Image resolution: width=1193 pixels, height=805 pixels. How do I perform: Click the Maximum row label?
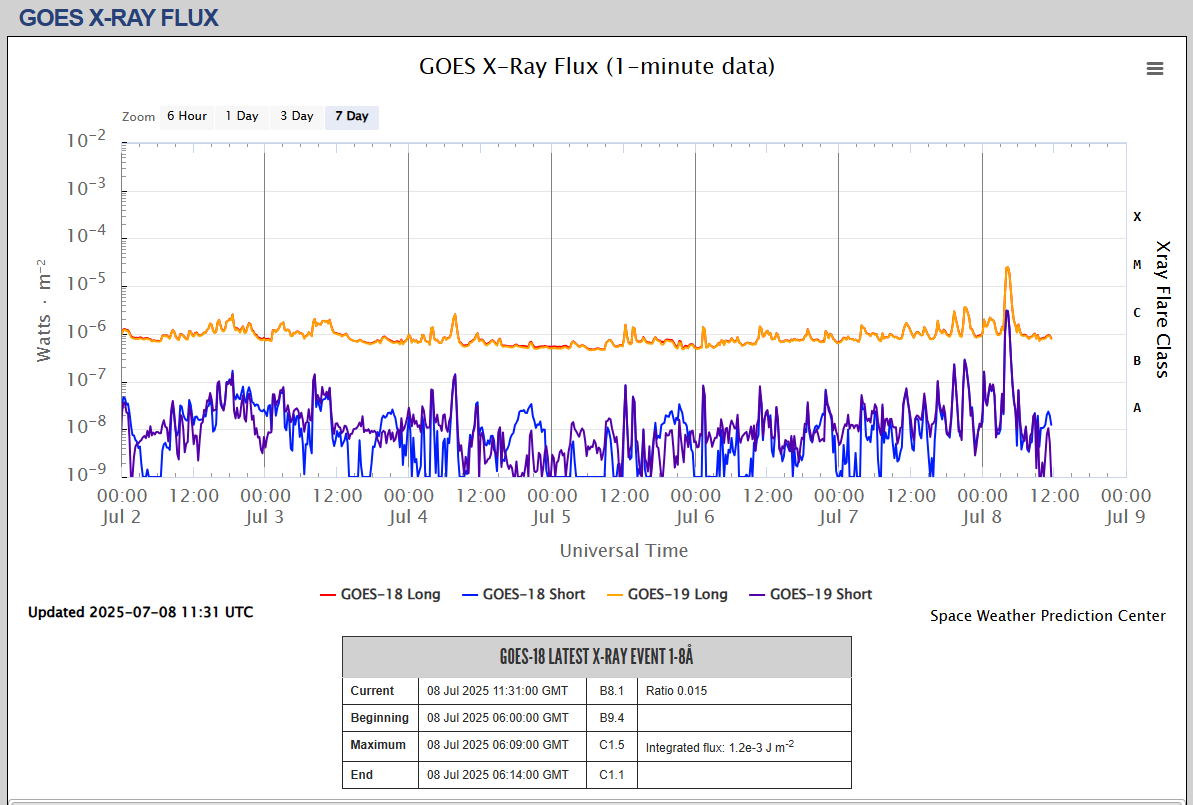coord(380,746)
